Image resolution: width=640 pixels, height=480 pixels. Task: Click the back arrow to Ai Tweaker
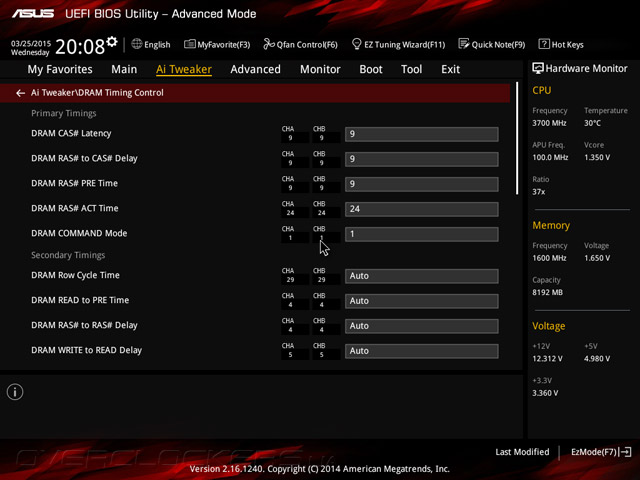pos(20,93)
